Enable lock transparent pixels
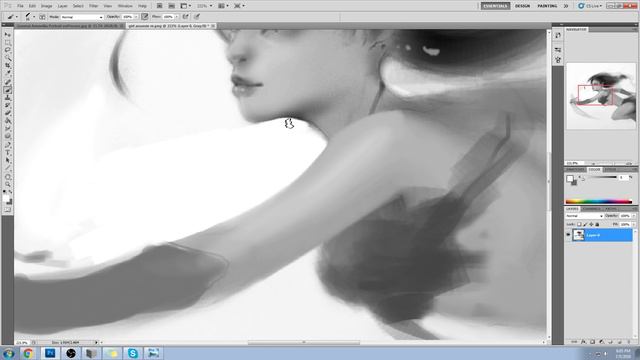The image size is (640, 360). click(x=579, y=224)
